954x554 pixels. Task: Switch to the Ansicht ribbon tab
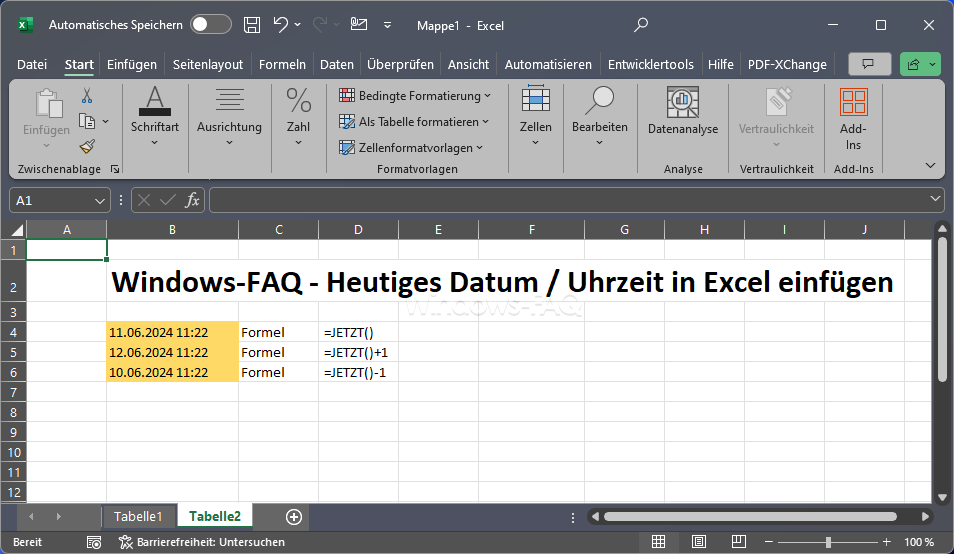coord(468,64)
